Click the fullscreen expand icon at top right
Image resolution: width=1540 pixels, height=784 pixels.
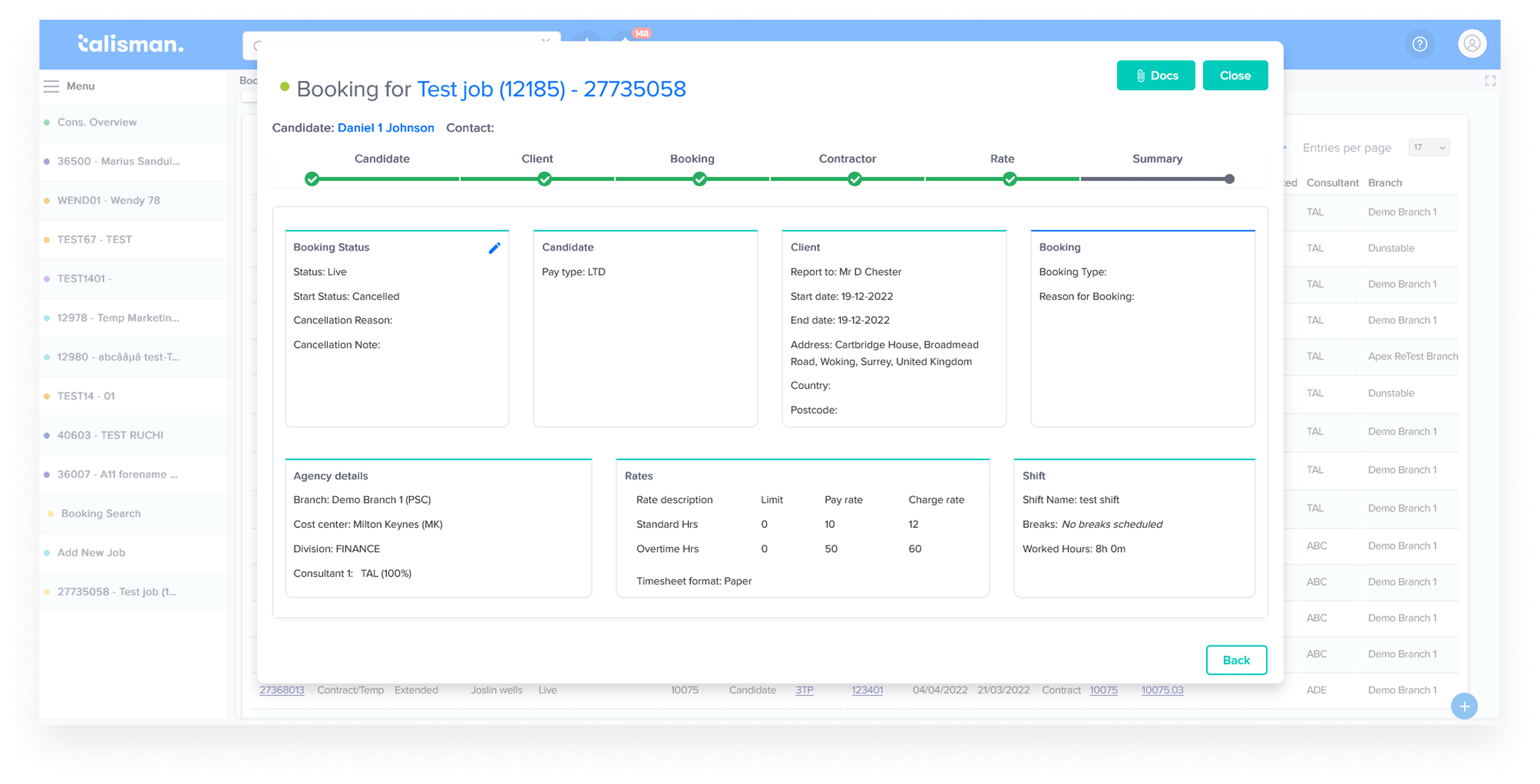1490,81
